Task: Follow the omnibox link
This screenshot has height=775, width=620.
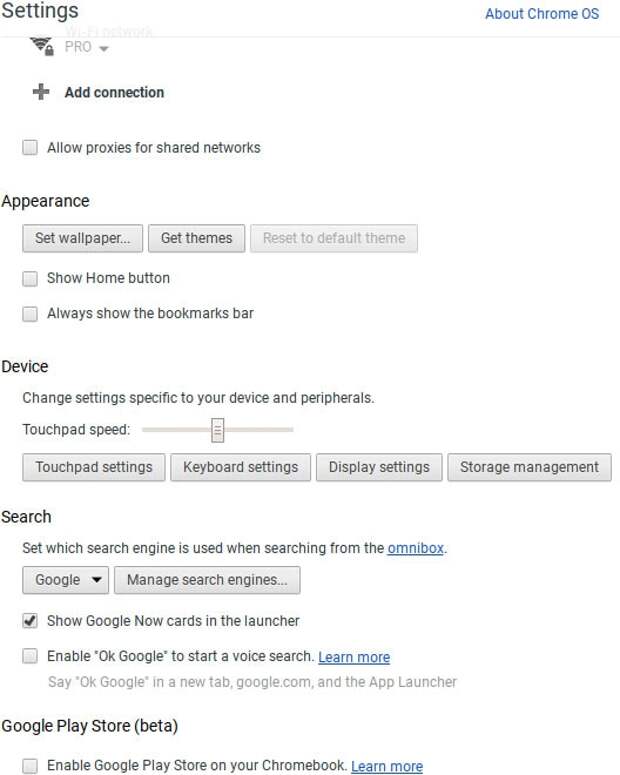Action: click(x=415, y=548)
